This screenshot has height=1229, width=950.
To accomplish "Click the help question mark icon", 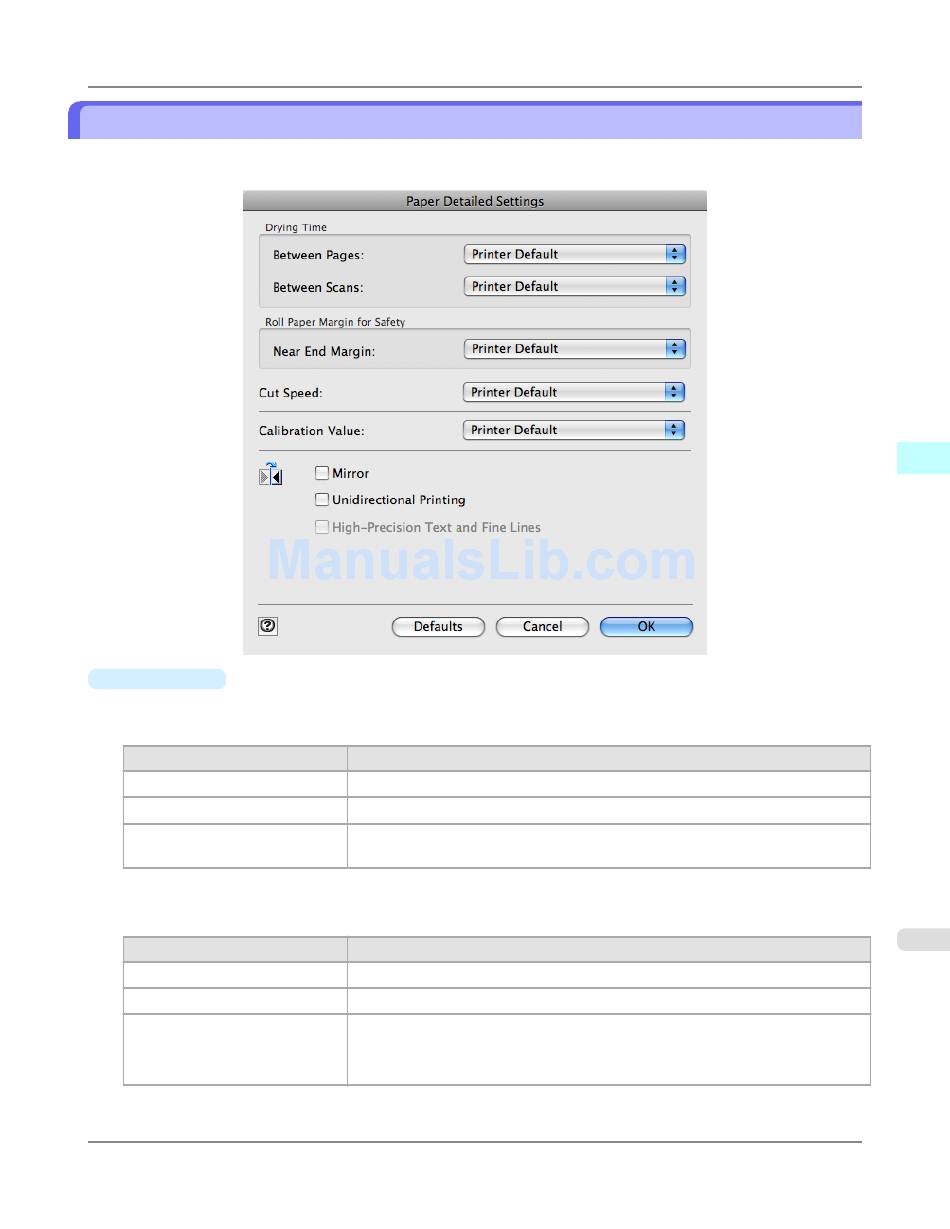I will [268, 626].
